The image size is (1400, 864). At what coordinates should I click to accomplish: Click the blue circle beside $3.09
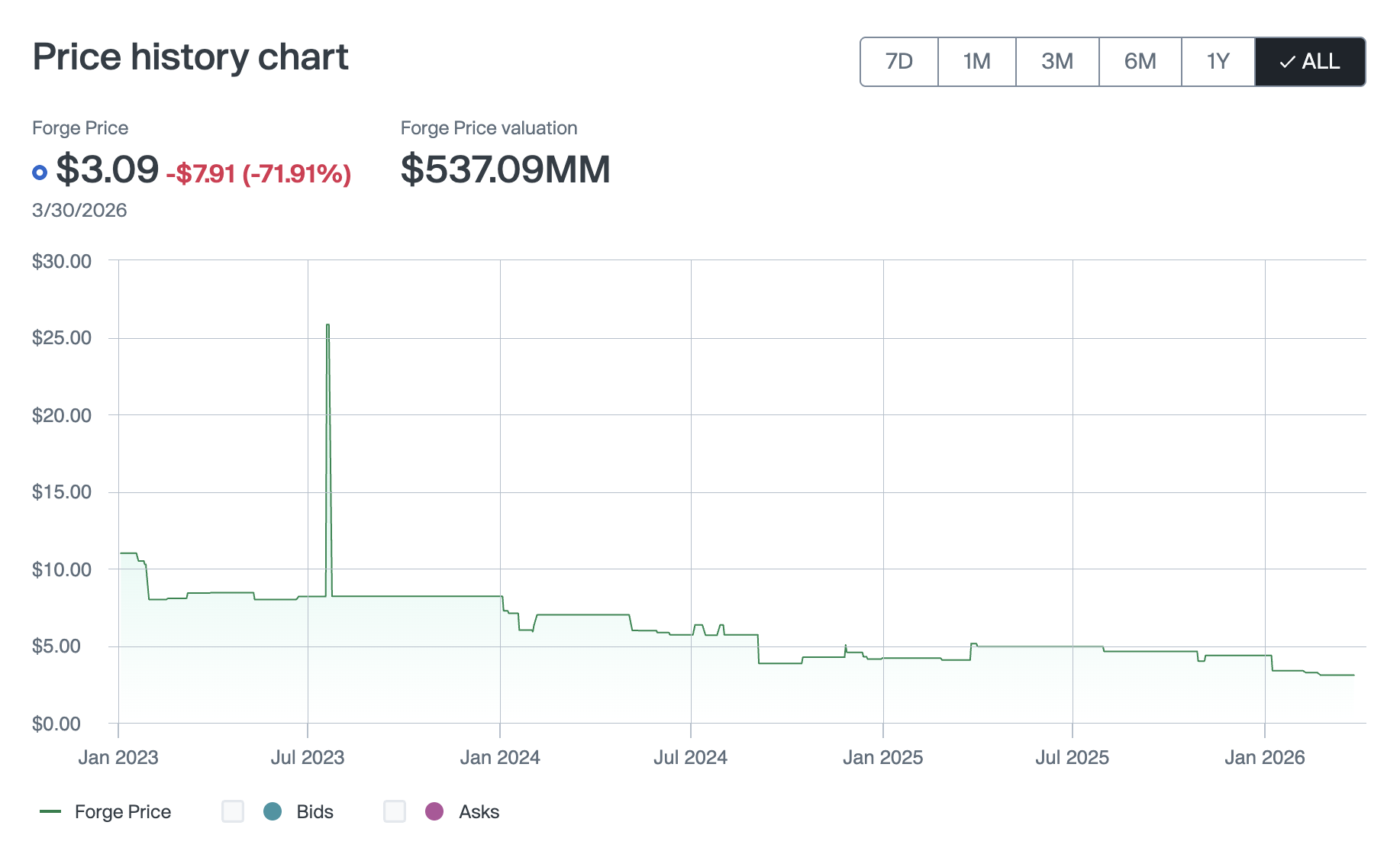[x=40, y=172]
